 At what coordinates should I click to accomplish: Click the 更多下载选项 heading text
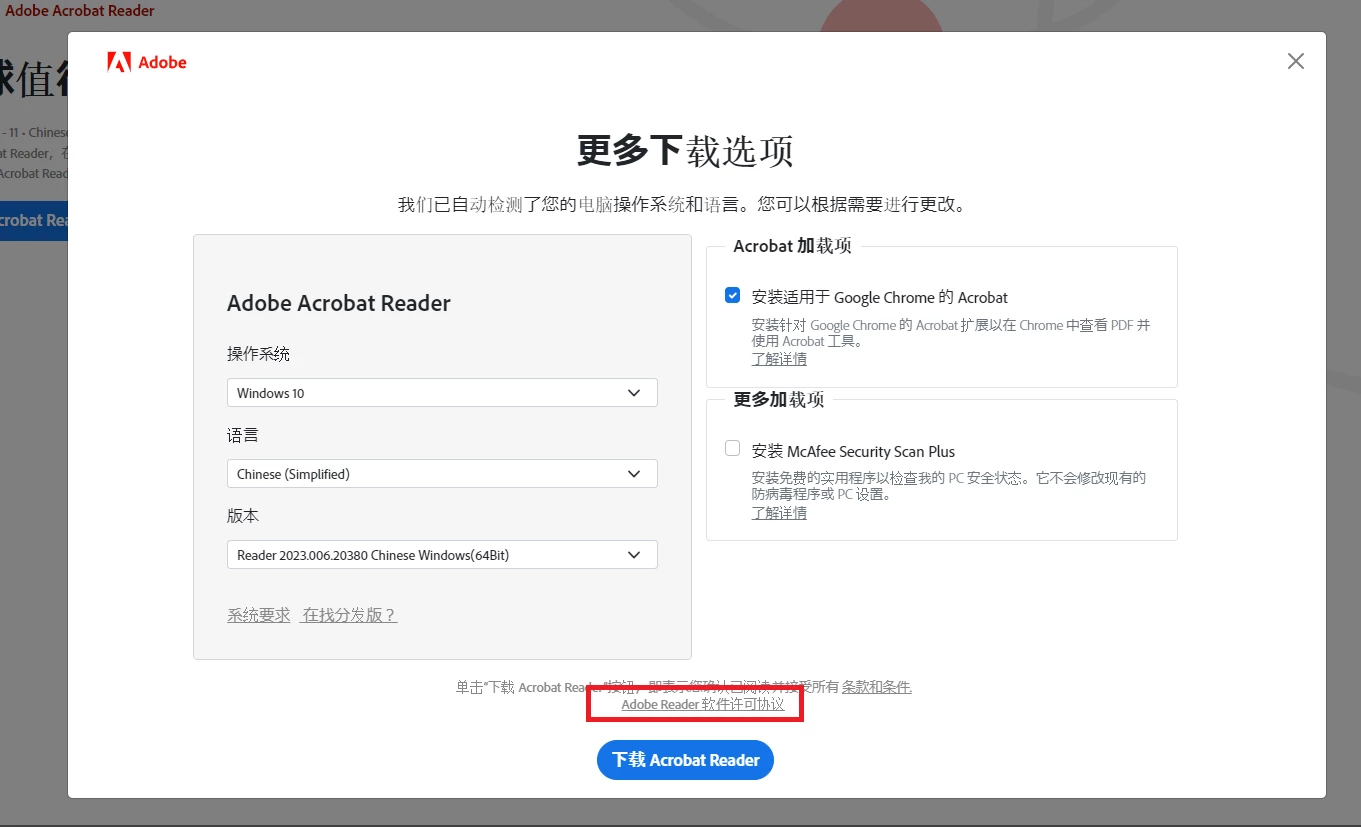(685, 151)
